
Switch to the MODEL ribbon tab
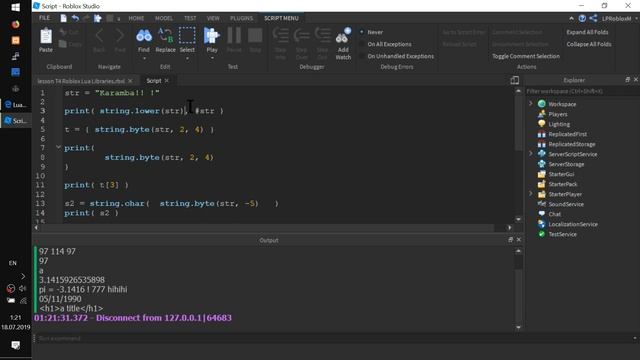point(164,18)
